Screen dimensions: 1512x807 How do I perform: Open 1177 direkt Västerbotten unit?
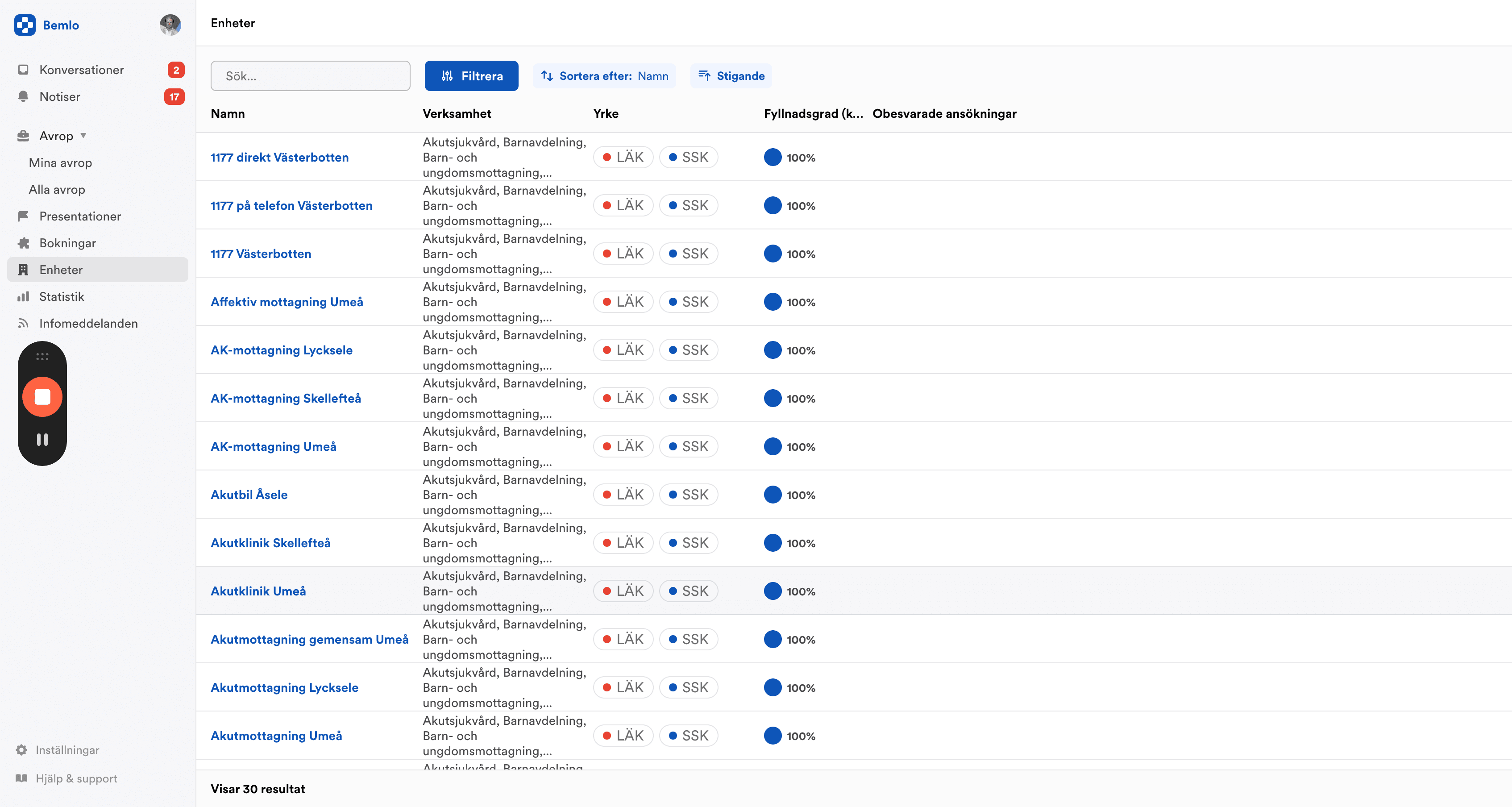(279, 157)
